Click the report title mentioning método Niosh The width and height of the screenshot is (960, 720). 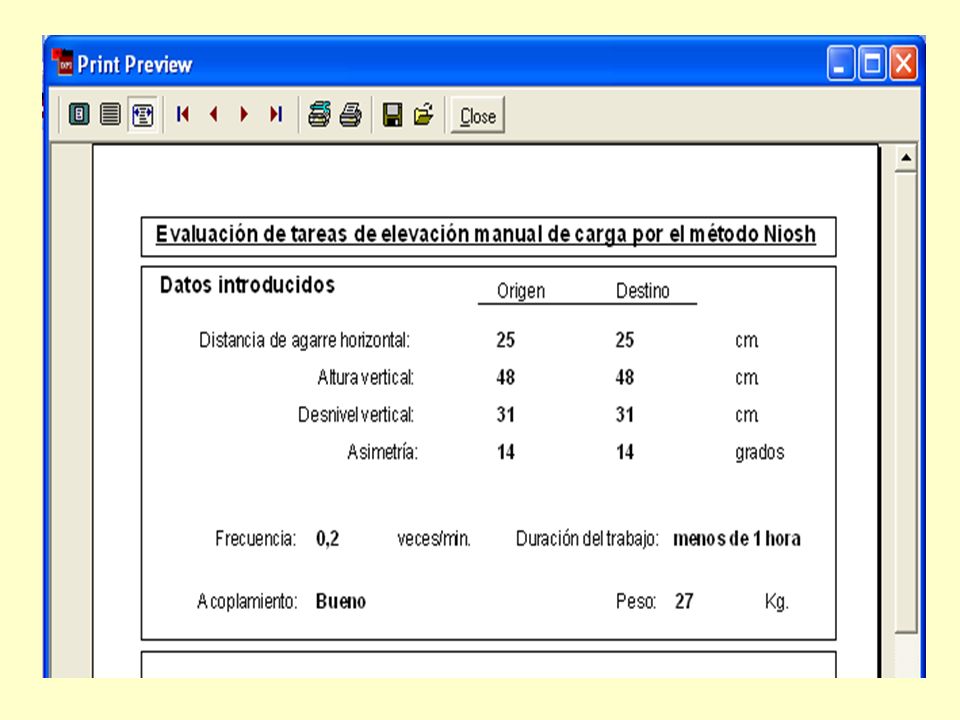(486, 234)
